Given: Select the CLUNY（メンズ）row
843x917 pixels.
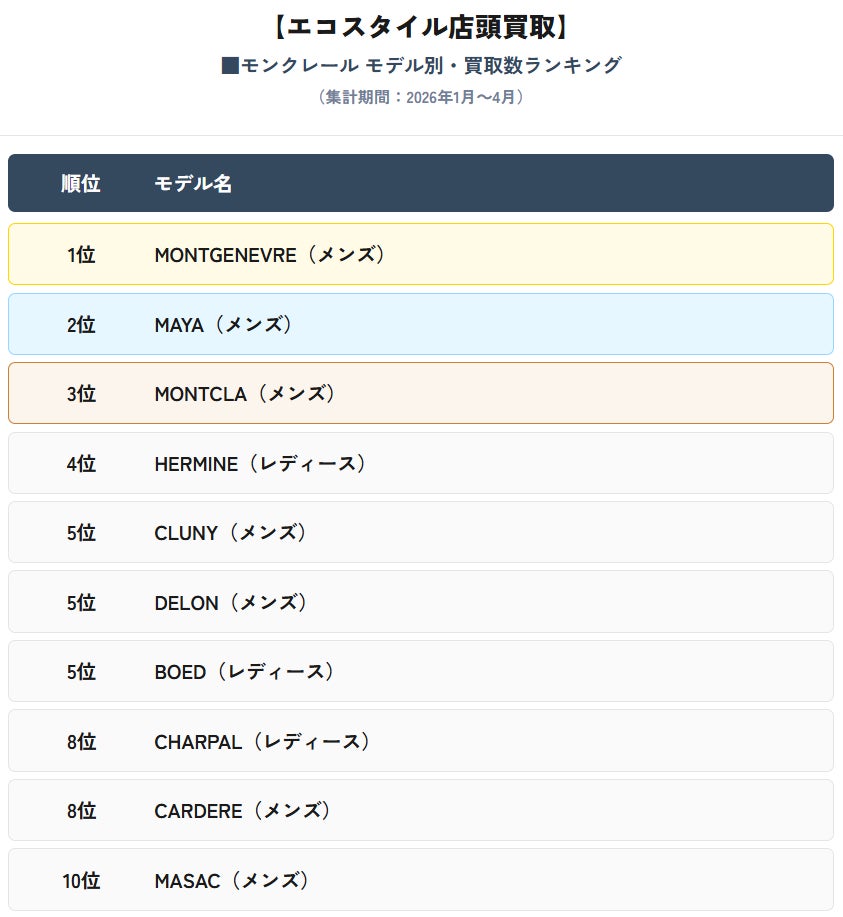Looking at the screenshot, I should coord(421,532).
